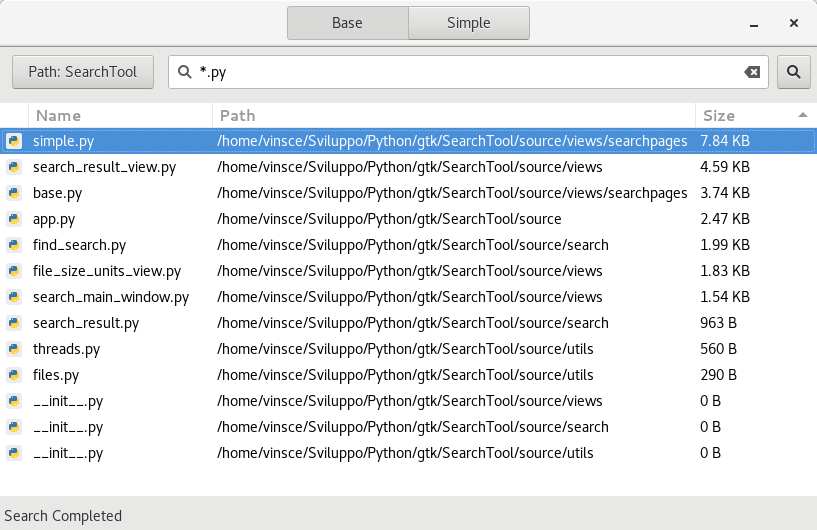
Task: Sort results by Size column header
Action: coord(756,115)
